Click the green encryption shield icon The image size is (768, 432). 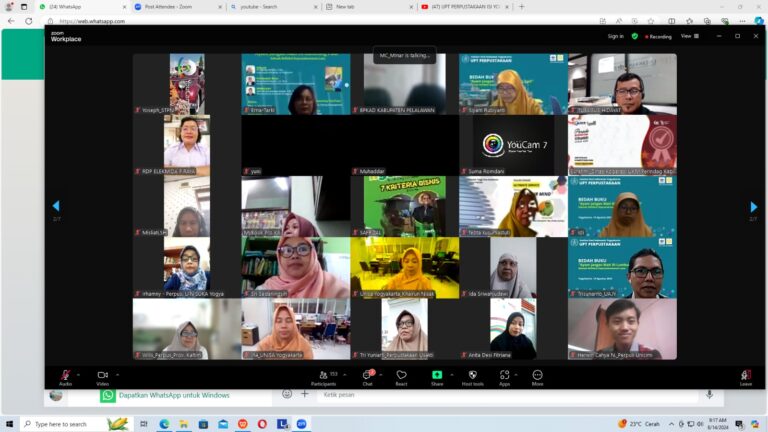[x=634, y=36]
